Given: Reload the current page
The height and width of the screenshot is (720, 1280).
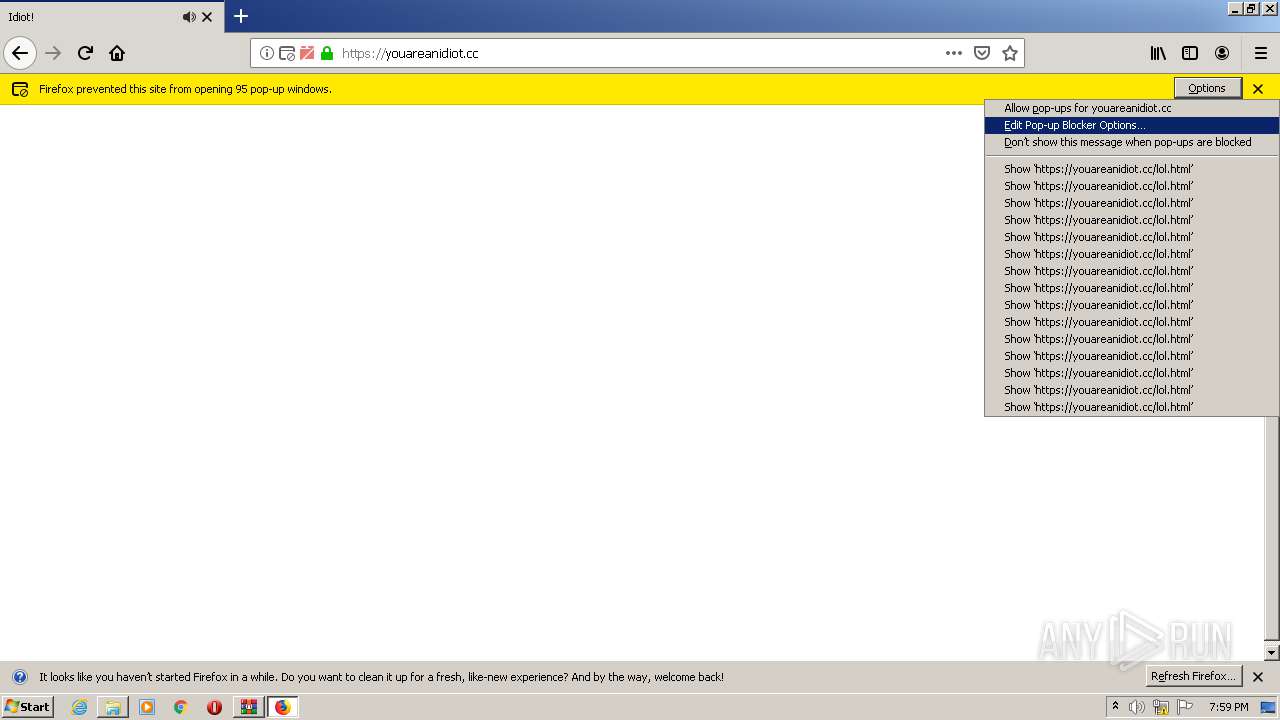Looking at the screenshot, I should 86,53.
